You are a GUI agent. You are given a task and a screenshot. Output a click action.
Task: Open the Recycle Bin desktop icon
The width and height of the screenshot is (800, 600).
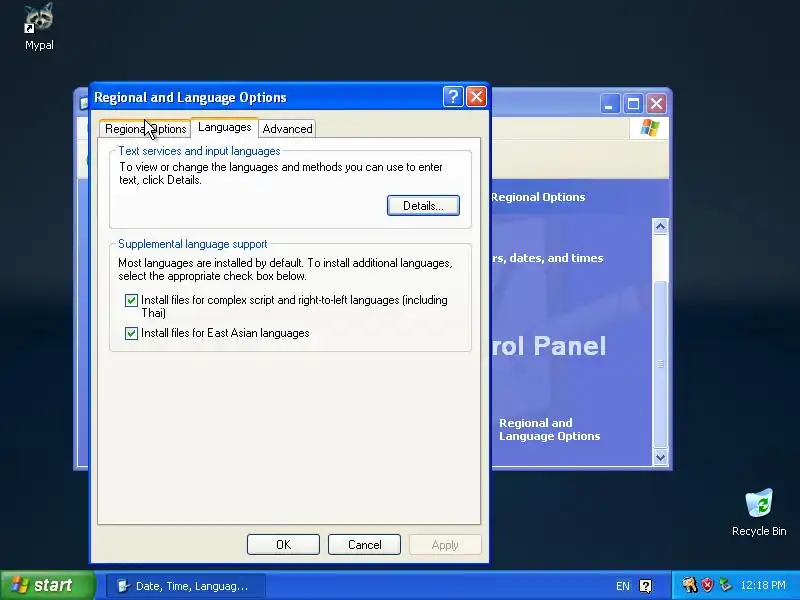pyautogui.click(x=759, y=512)
